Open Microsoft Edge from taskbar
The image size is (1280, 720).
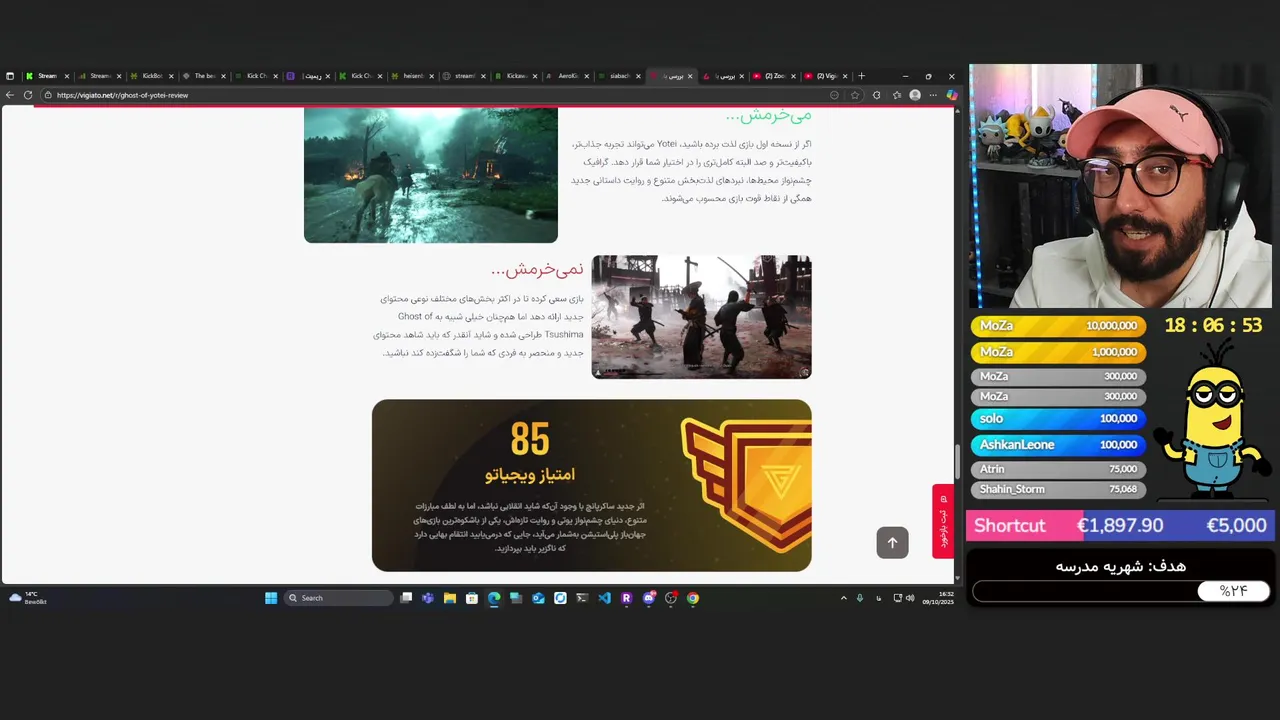(x=494, y=598)
